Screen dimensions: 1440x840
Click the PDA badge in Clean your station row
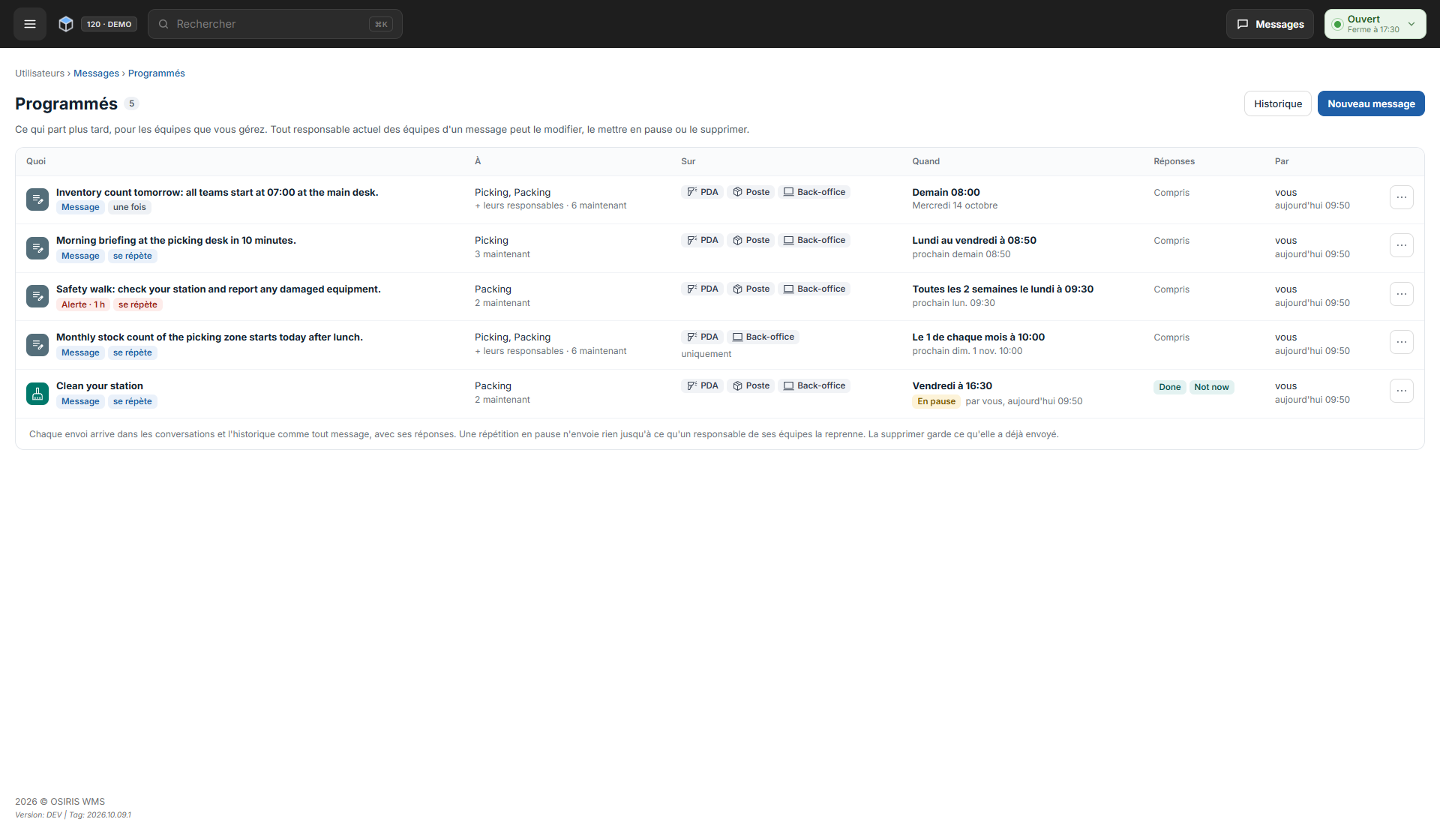(703, 385)
